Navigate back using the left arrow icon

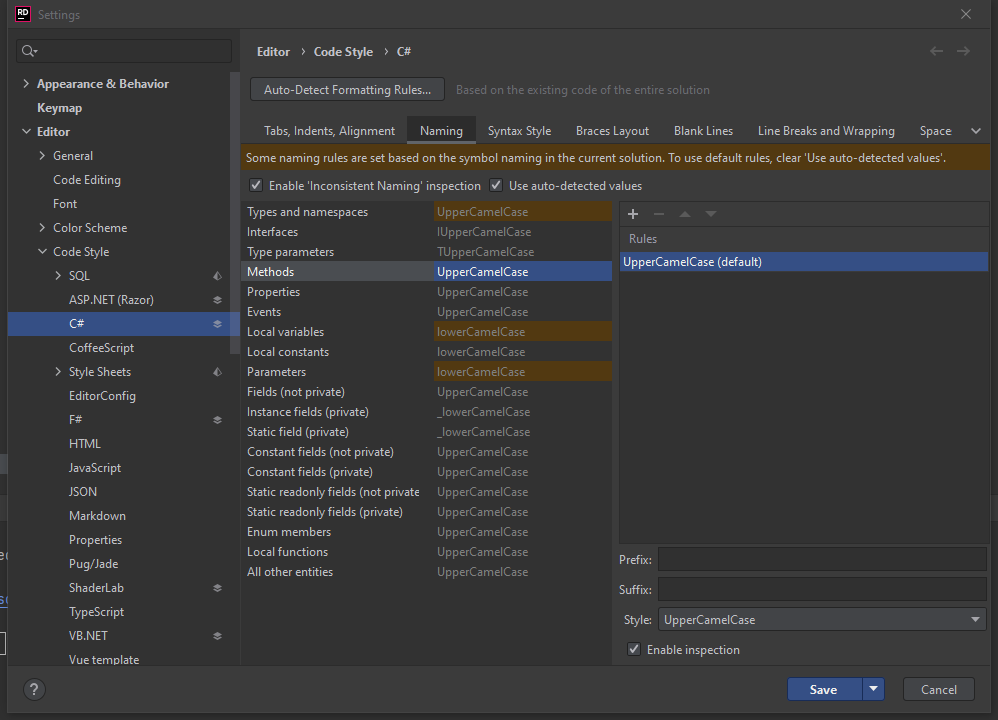936,51
